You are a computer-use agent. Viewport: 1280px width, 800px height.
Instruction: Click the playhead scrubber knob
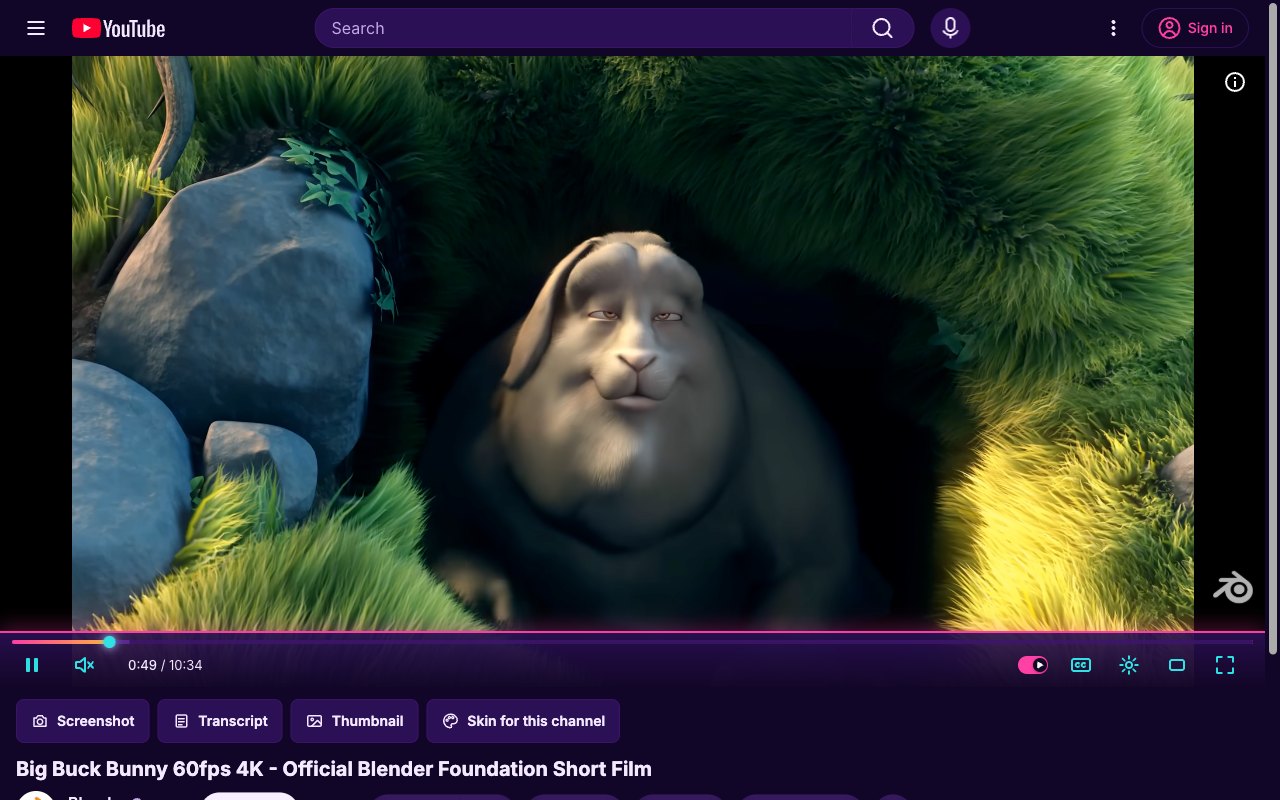(x=109, y=642)
